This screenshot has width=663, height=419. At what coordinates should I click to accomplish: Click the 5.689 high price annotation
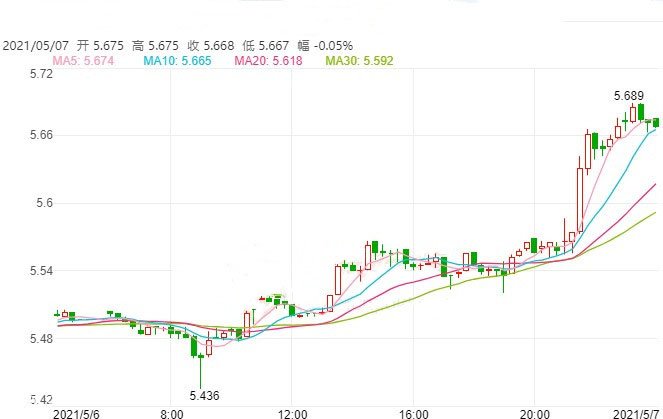pos(628,96)
